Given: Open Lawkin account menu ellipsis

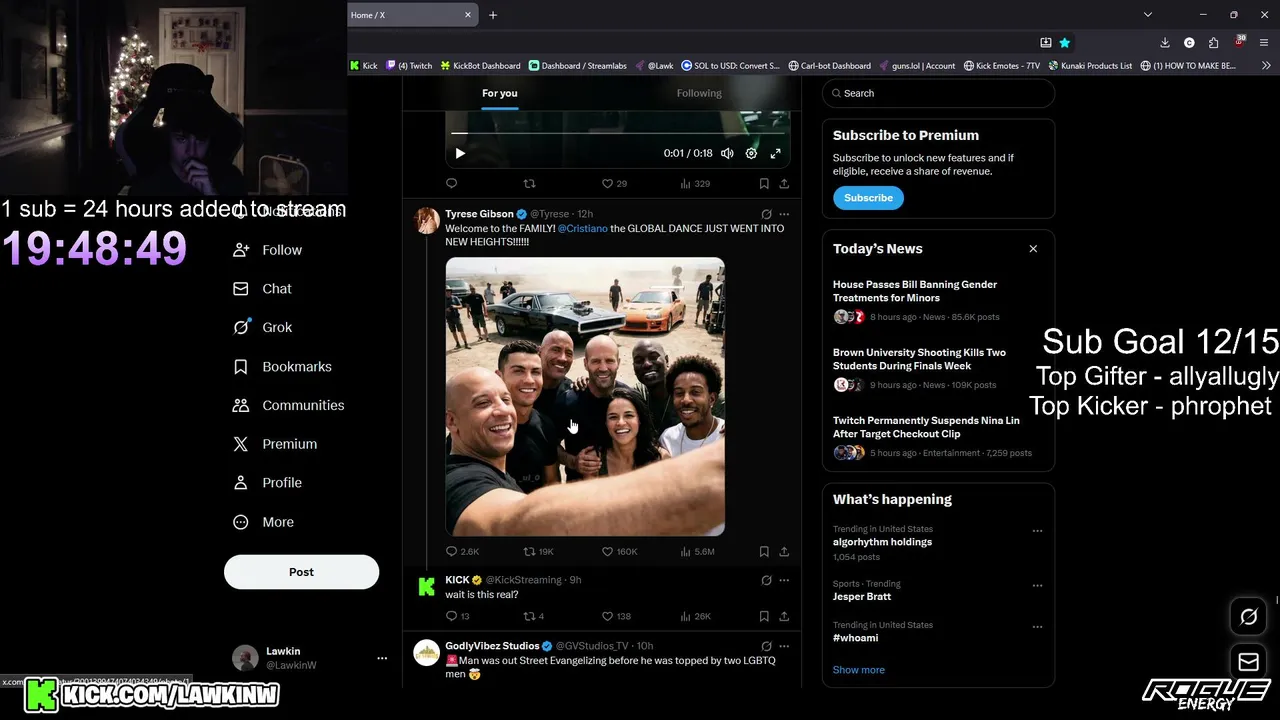Looking at the screenshot, I should 381,658.
